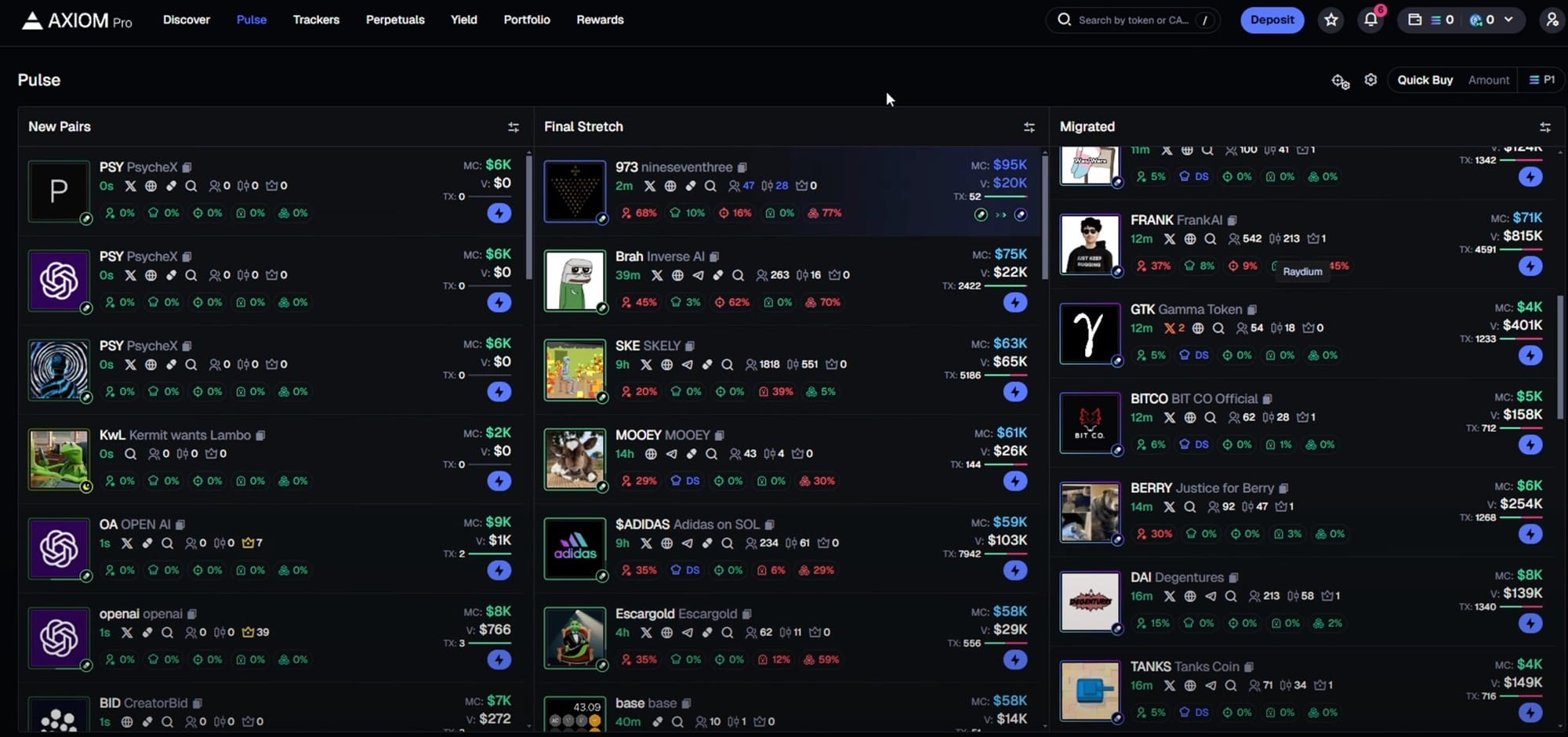The width and height of the screenshot is (1568, 737).
Task: Open the X profile for nineseventhree
Action: point(650,186)
